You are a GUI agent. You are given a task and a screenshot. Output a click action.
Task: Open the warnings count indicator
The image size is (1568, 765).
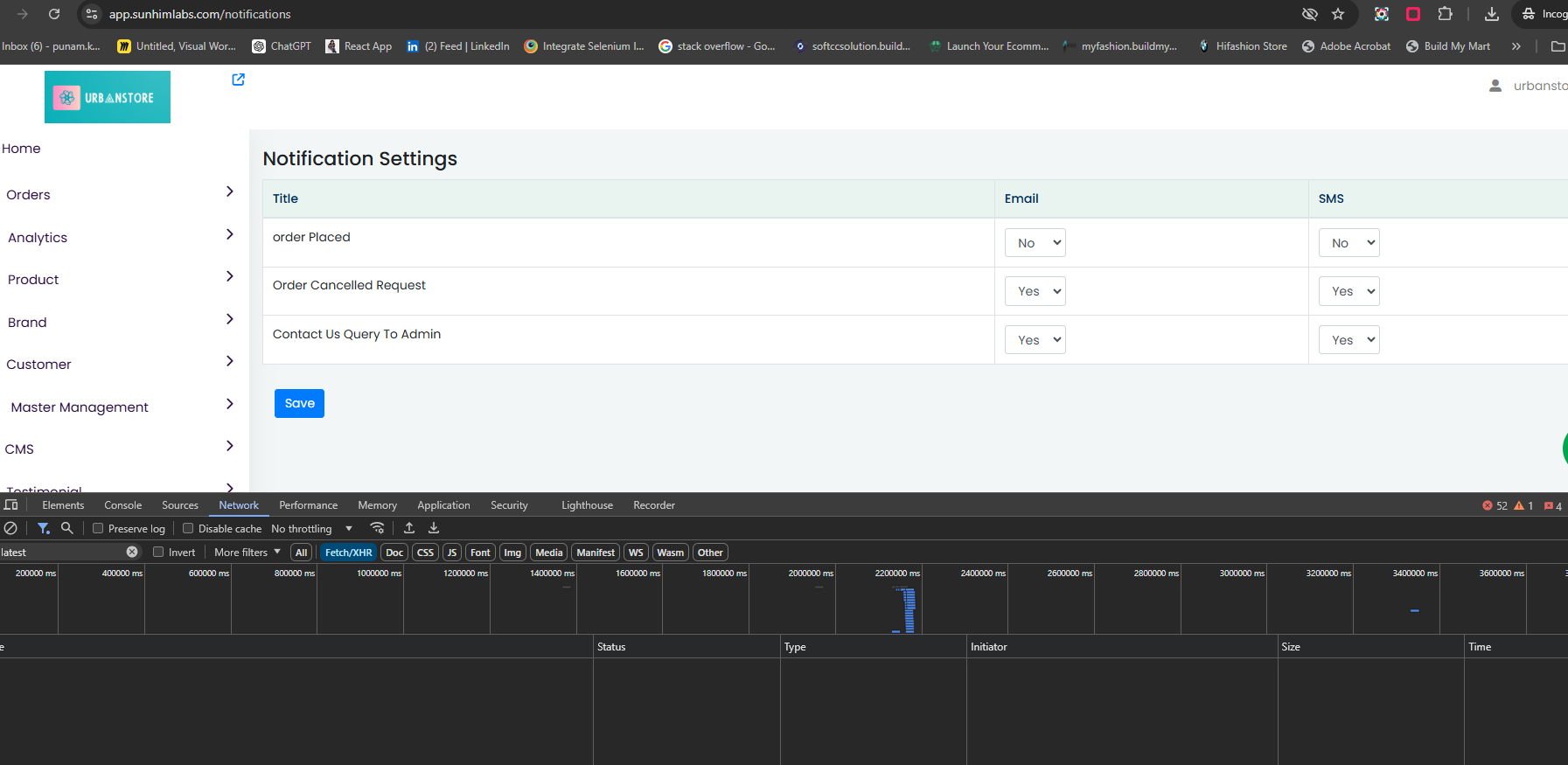[1523, 505]
